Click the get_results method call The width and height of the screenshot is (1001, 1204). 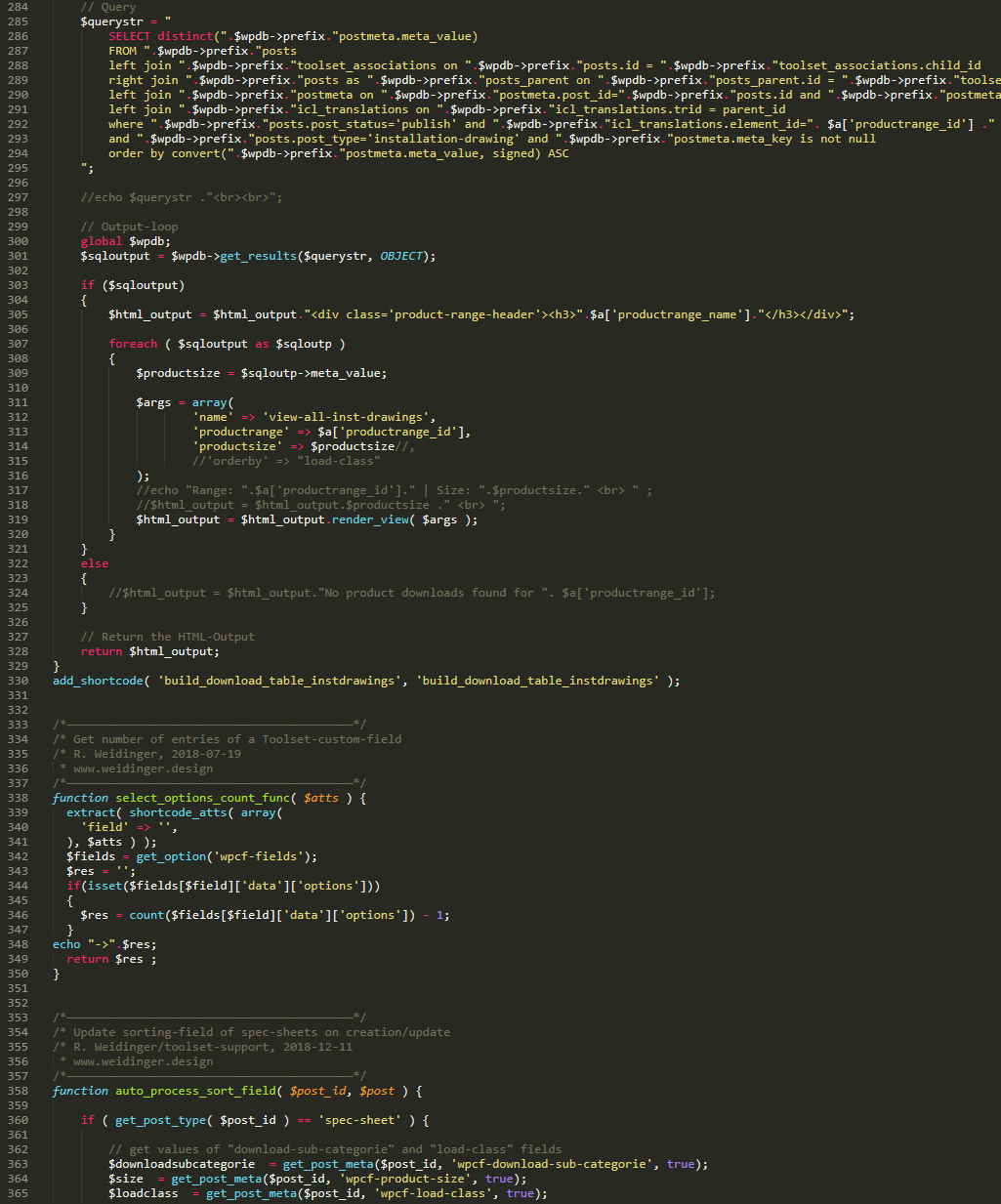(257, 256)
